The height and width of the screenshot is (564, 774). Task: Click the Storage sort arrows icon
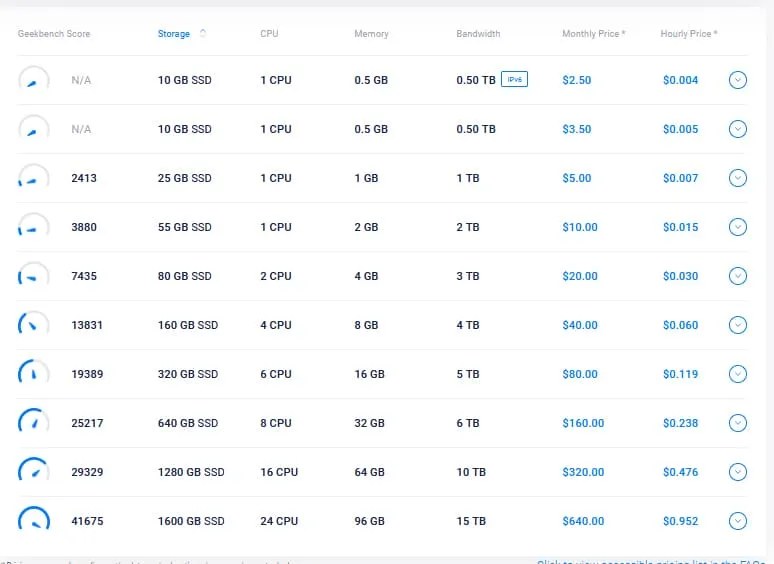tap(202, 33)
